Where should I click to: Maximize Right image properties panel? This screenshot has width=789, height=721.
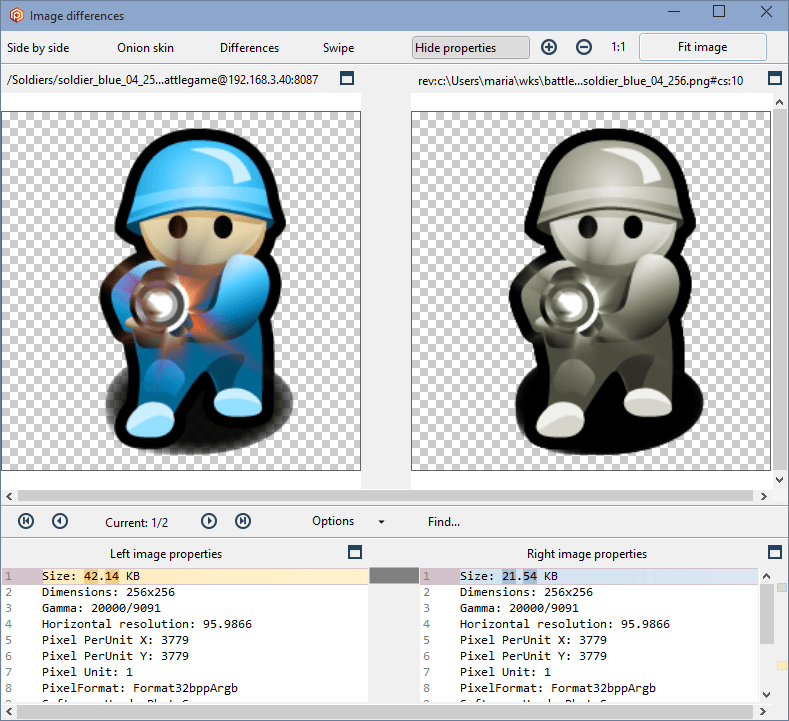click(774, 552)
